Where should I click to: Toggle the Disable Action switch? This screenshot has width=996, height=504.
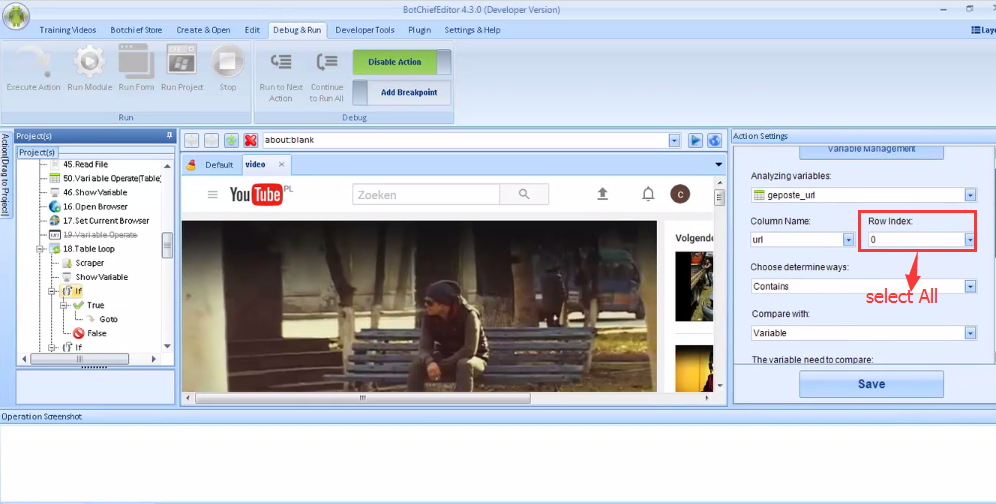pyautogui.click(x=402, y=62)
